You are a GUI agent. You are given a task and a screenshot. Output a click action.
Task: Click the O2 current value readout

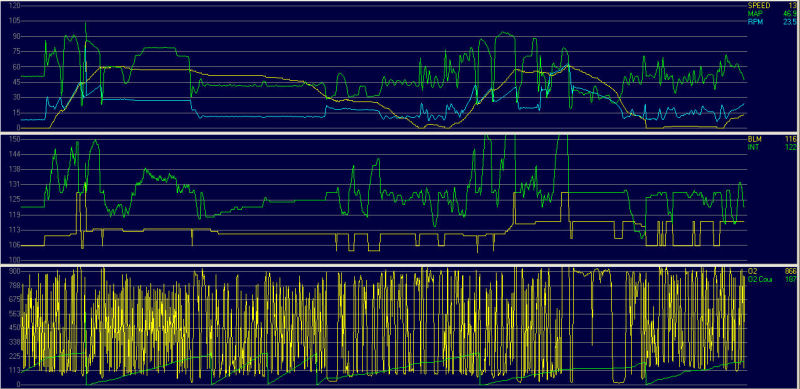pos(792,271)
